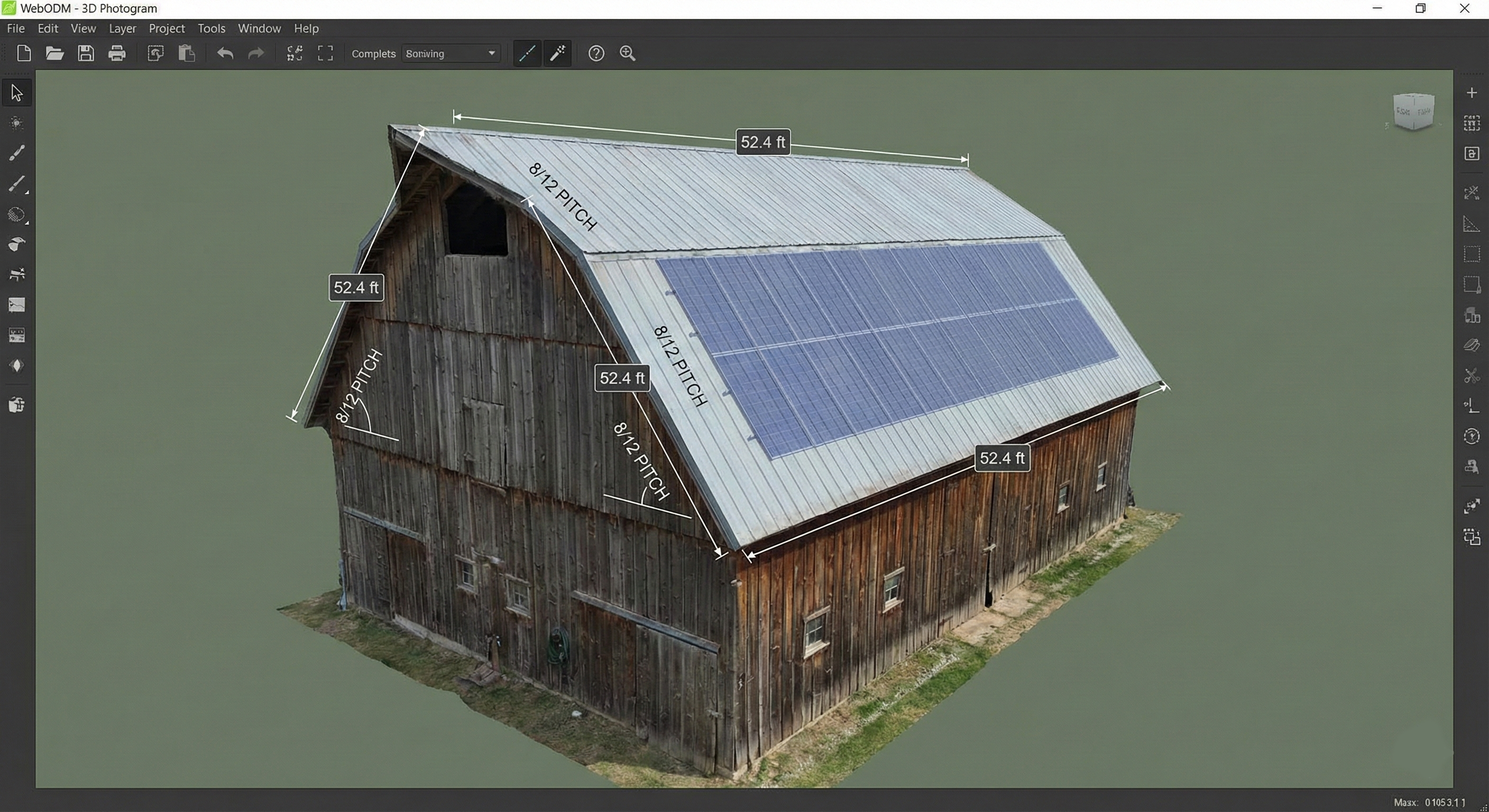Undo the last action
The height and width of the screenshot is (812, 1489).
pyautogui.click(x=225, y=54)
